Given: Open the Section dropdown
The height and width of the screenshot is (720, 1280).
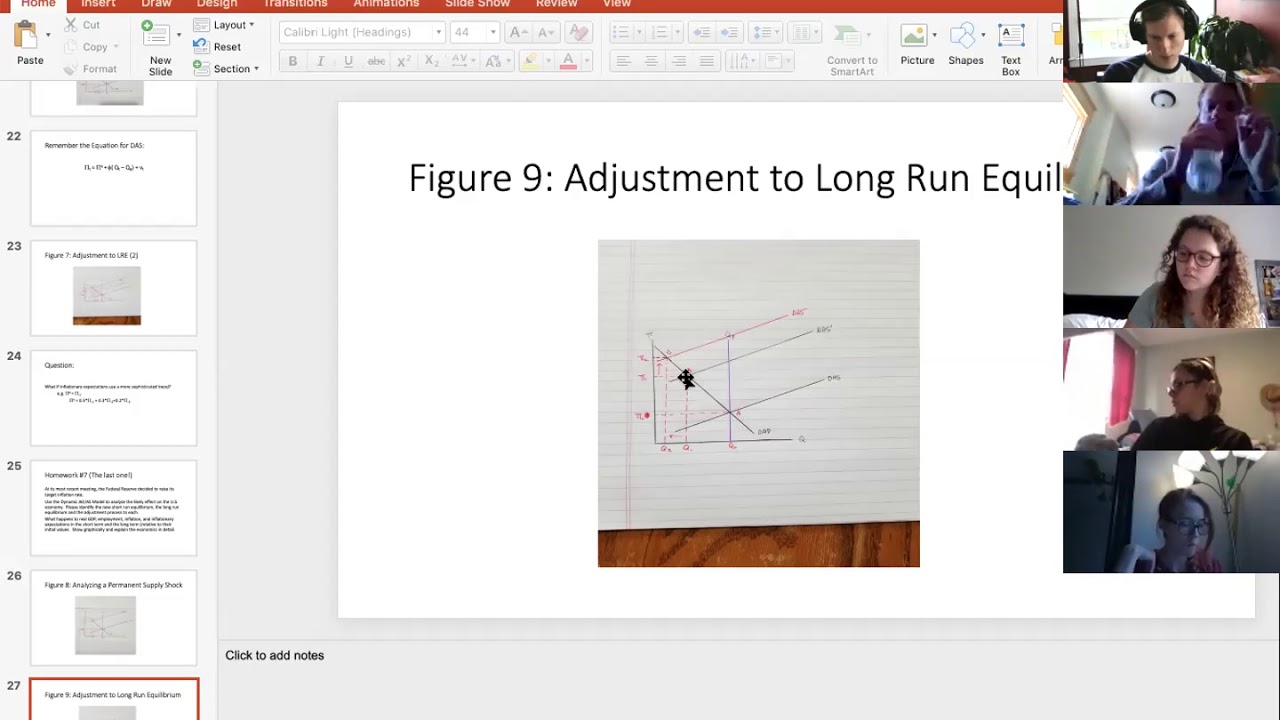Looking at the screenshot, I should [225, 69].
